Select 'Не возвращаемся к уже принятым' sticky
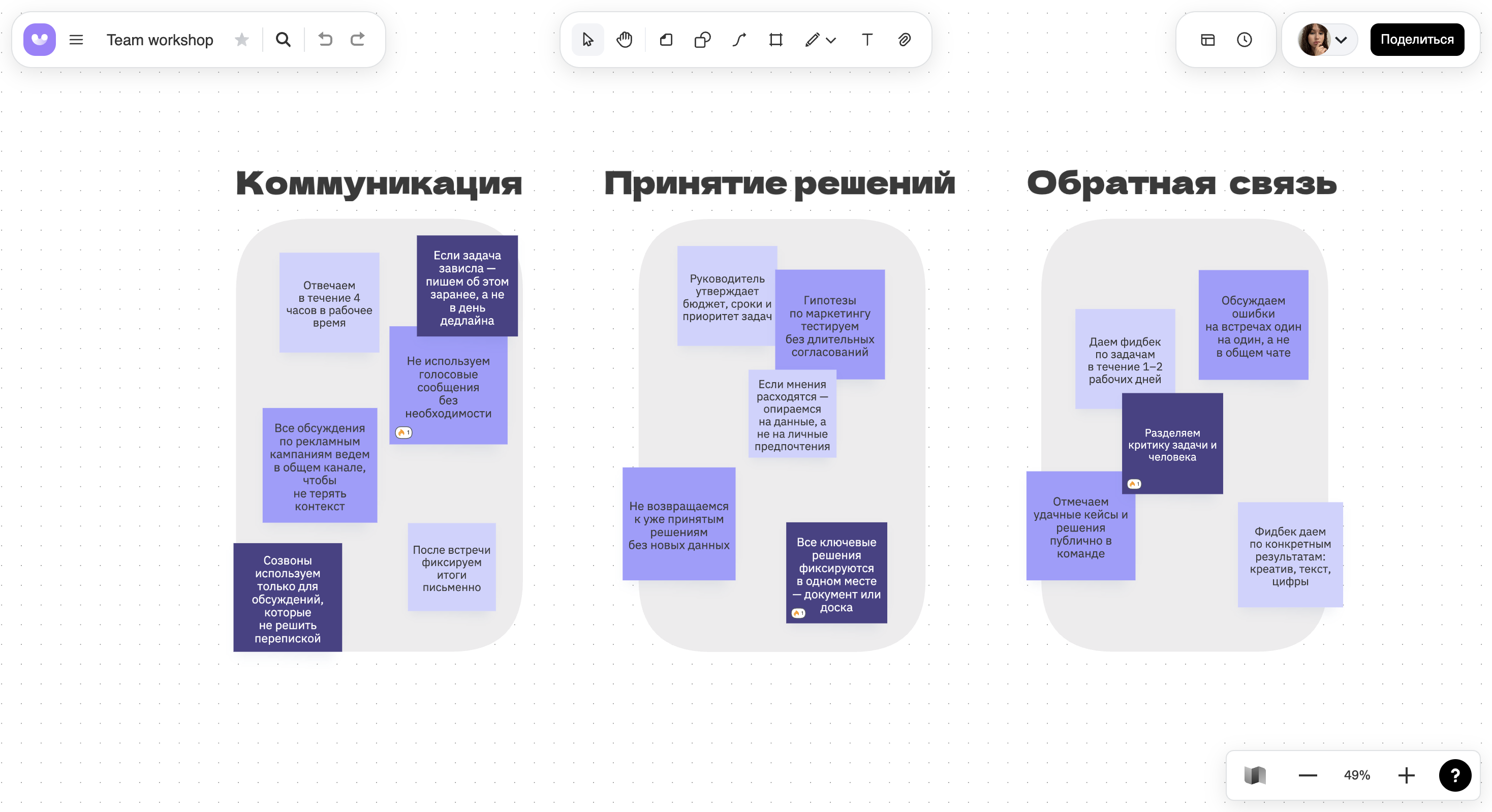Screen dimensions: 1492x812 (x=679, y=523)
